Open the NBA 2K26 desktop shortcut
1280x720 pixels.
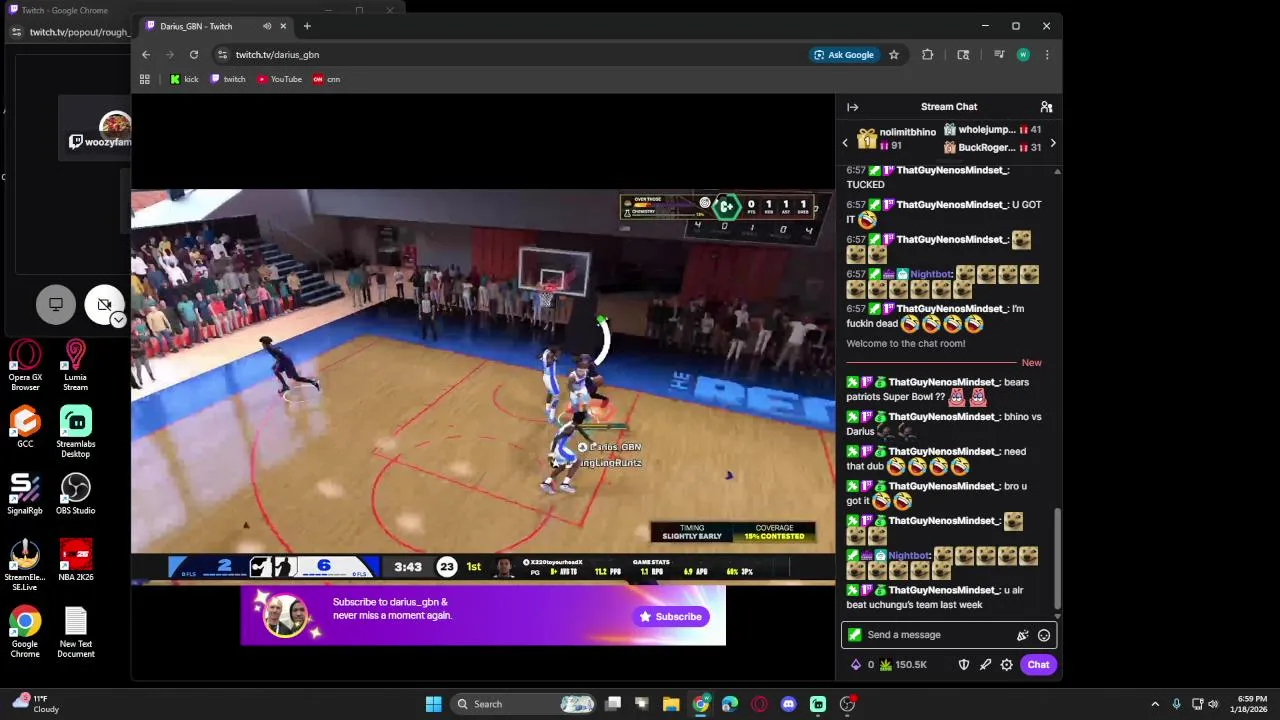pyautogui.click(x=75, y=561)
